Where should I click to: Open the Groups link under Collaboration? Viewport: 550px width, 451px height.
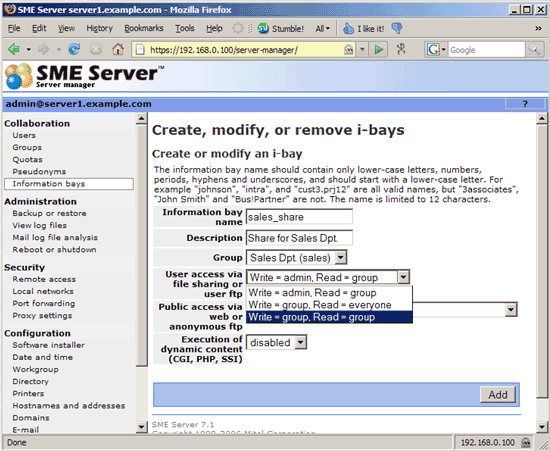pos(27,147)
